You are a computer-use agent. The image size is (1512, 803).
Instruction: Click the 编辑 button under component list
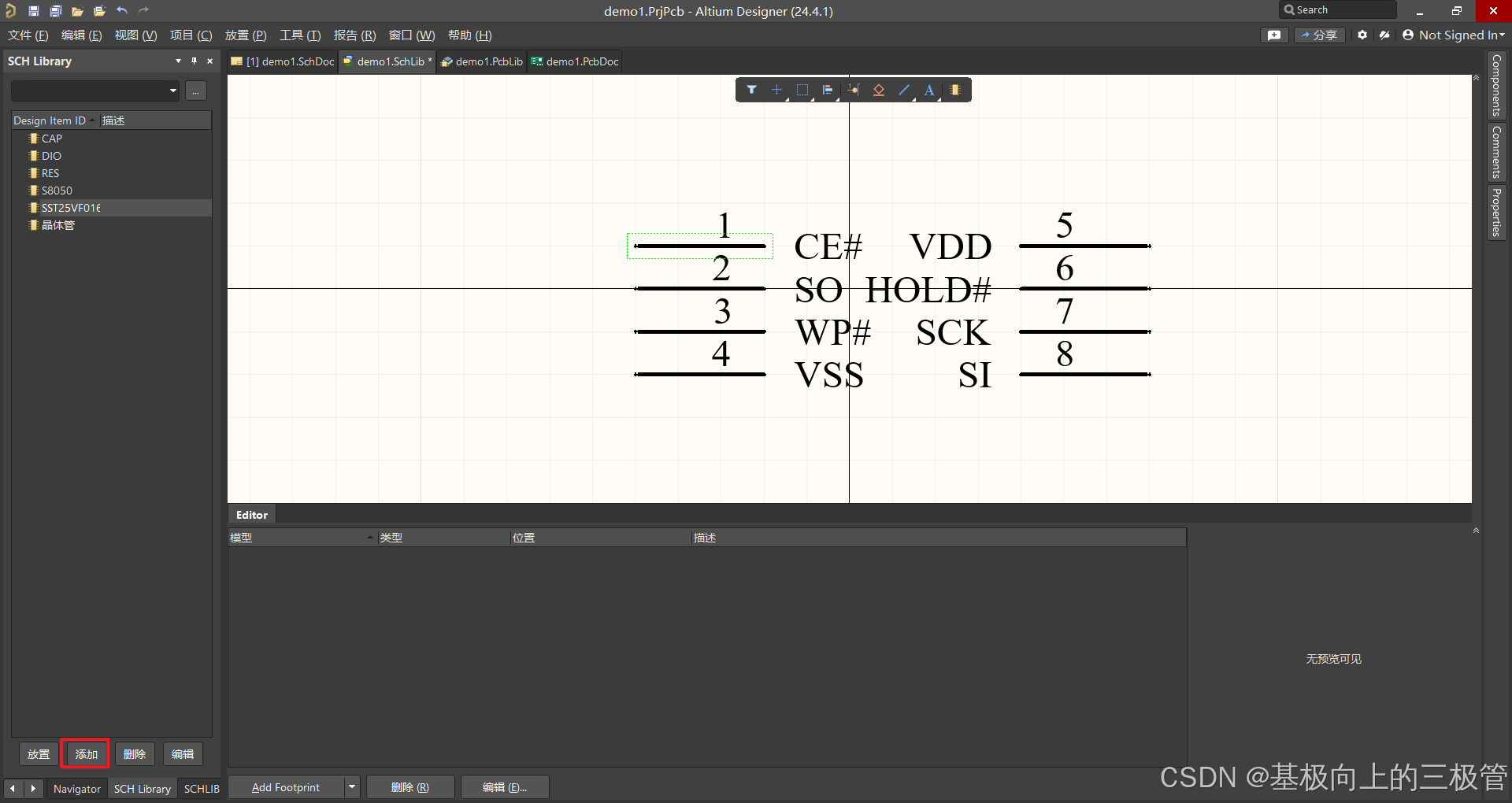click(x=183, y=754)
